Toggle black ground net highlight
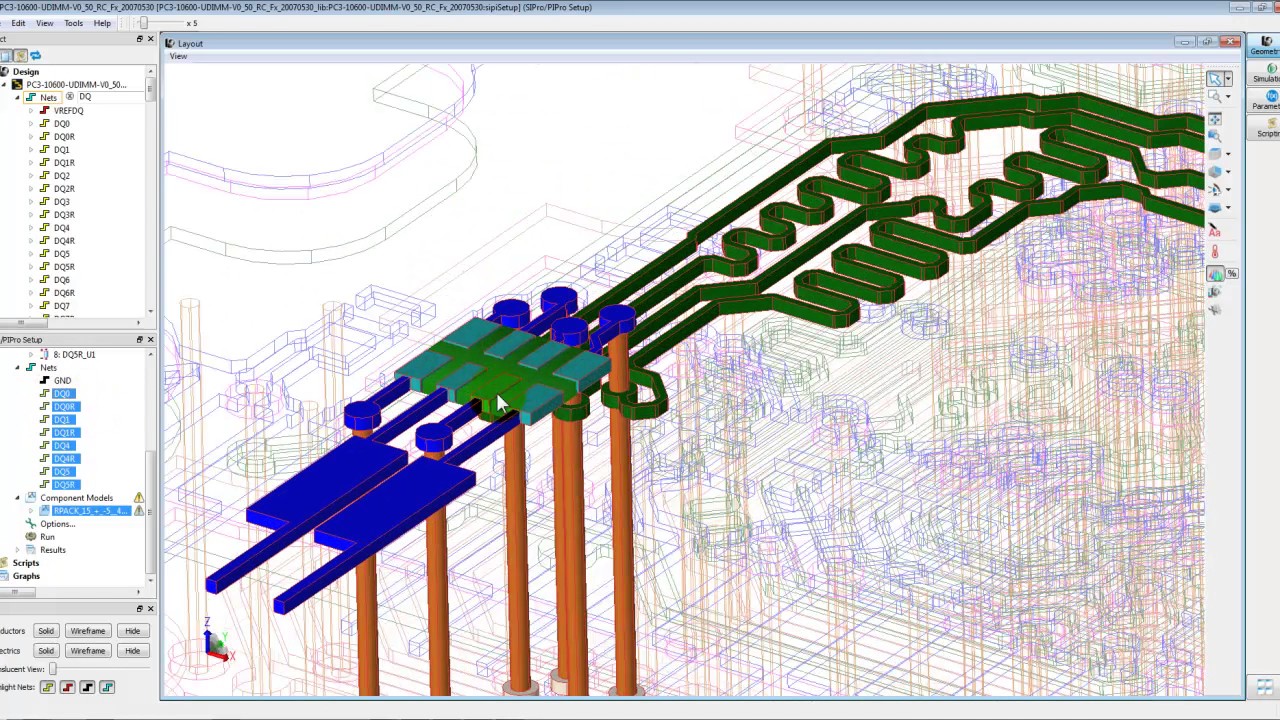1280x720 pixels. coord(87,687)
